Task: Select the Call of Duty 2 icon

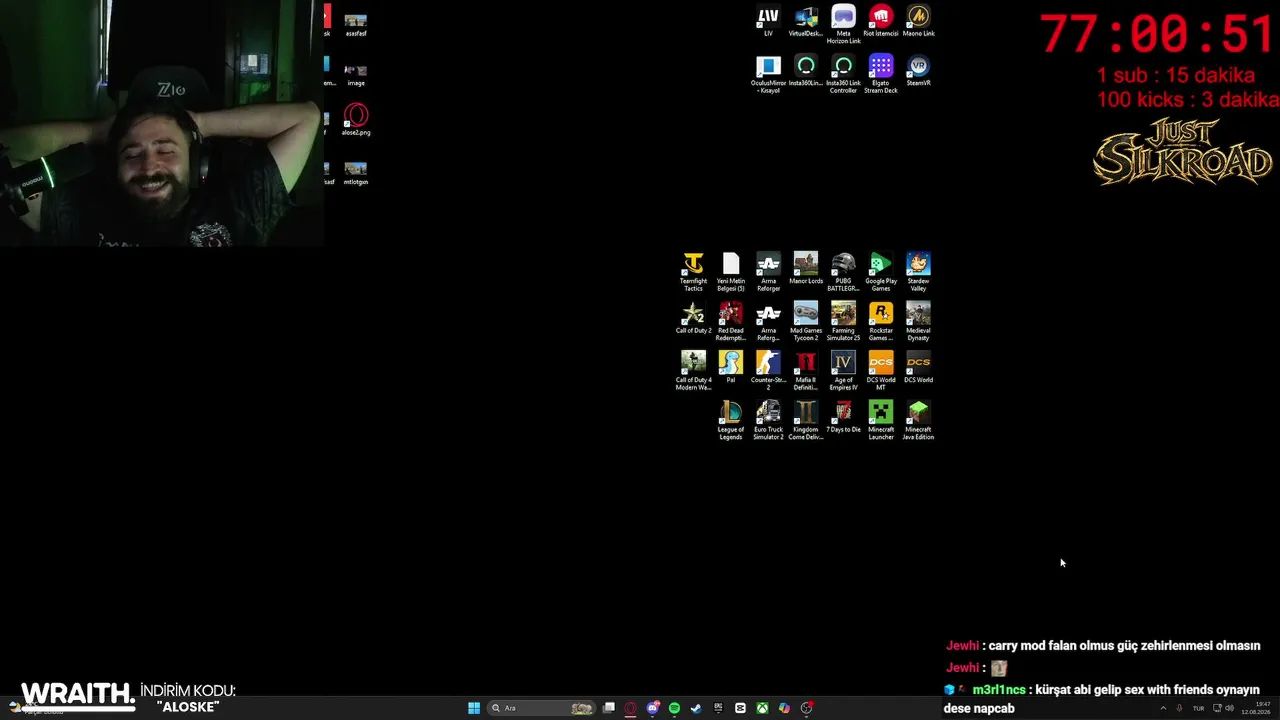Action: tap(693, 318)
